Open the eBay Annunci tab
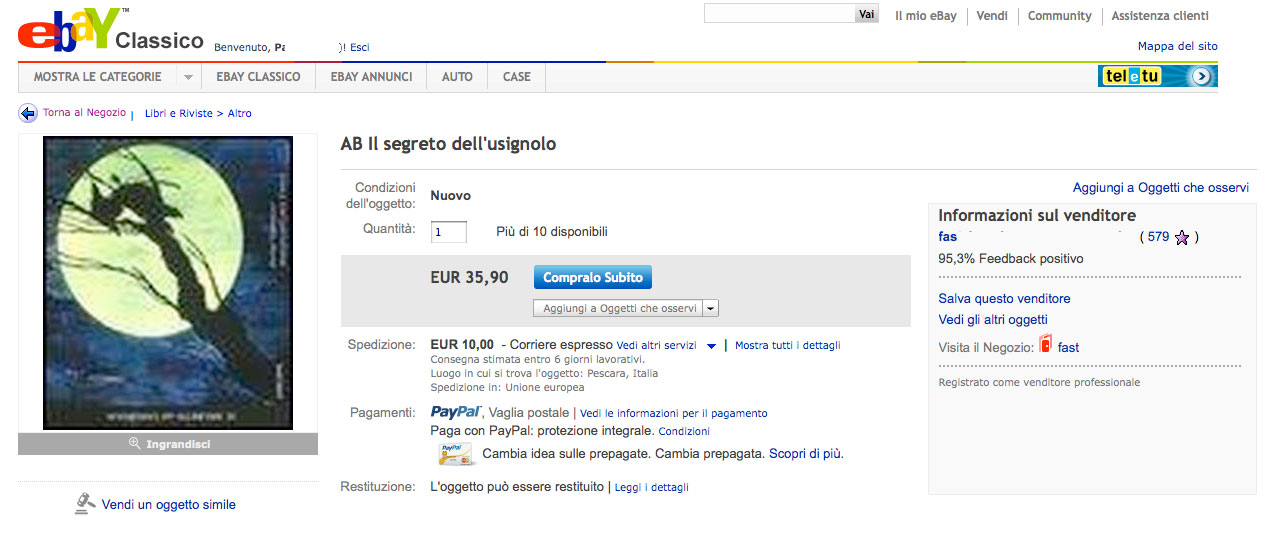Image resolution: width=1269 pixels, height=539 pixels. [x=371, y=77]
